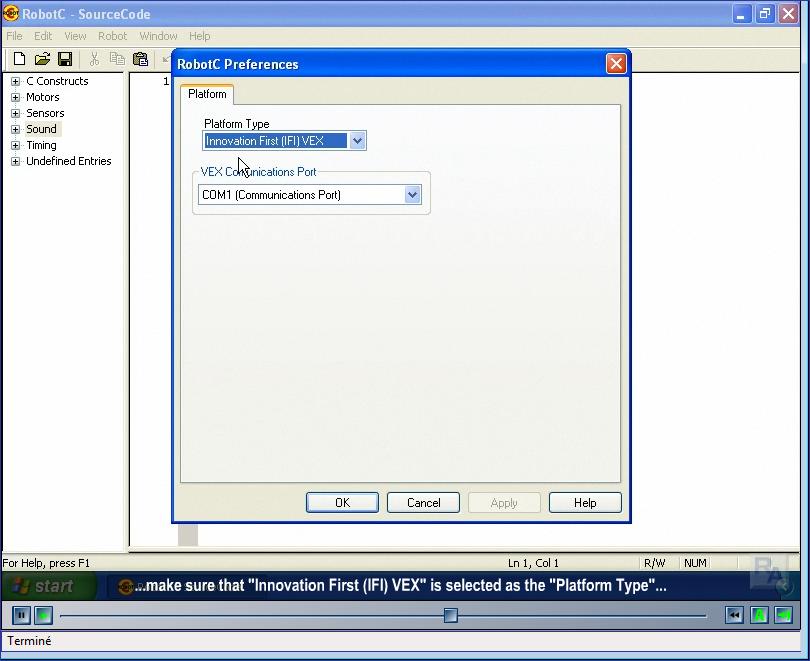This screenshot has width=810, height=661.
Task: Open the Robot menu
Action: 112,36
